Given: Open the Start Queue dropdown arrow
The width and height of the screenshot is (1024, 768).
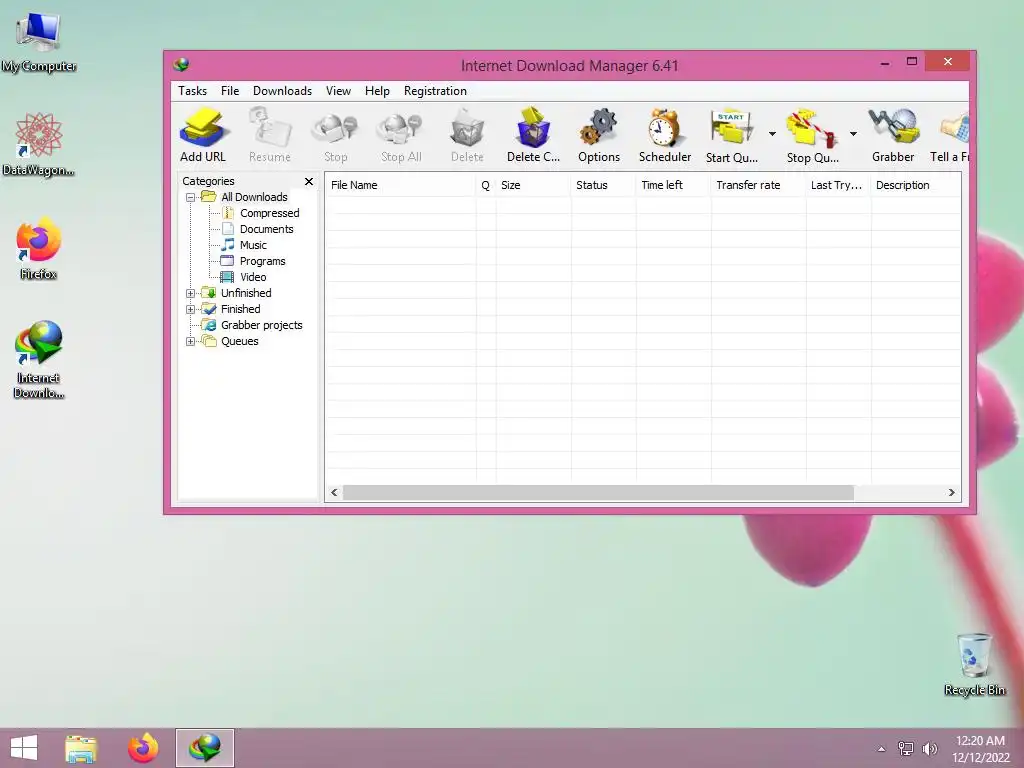Looking at the screenshot, I should tap(772, 134).
